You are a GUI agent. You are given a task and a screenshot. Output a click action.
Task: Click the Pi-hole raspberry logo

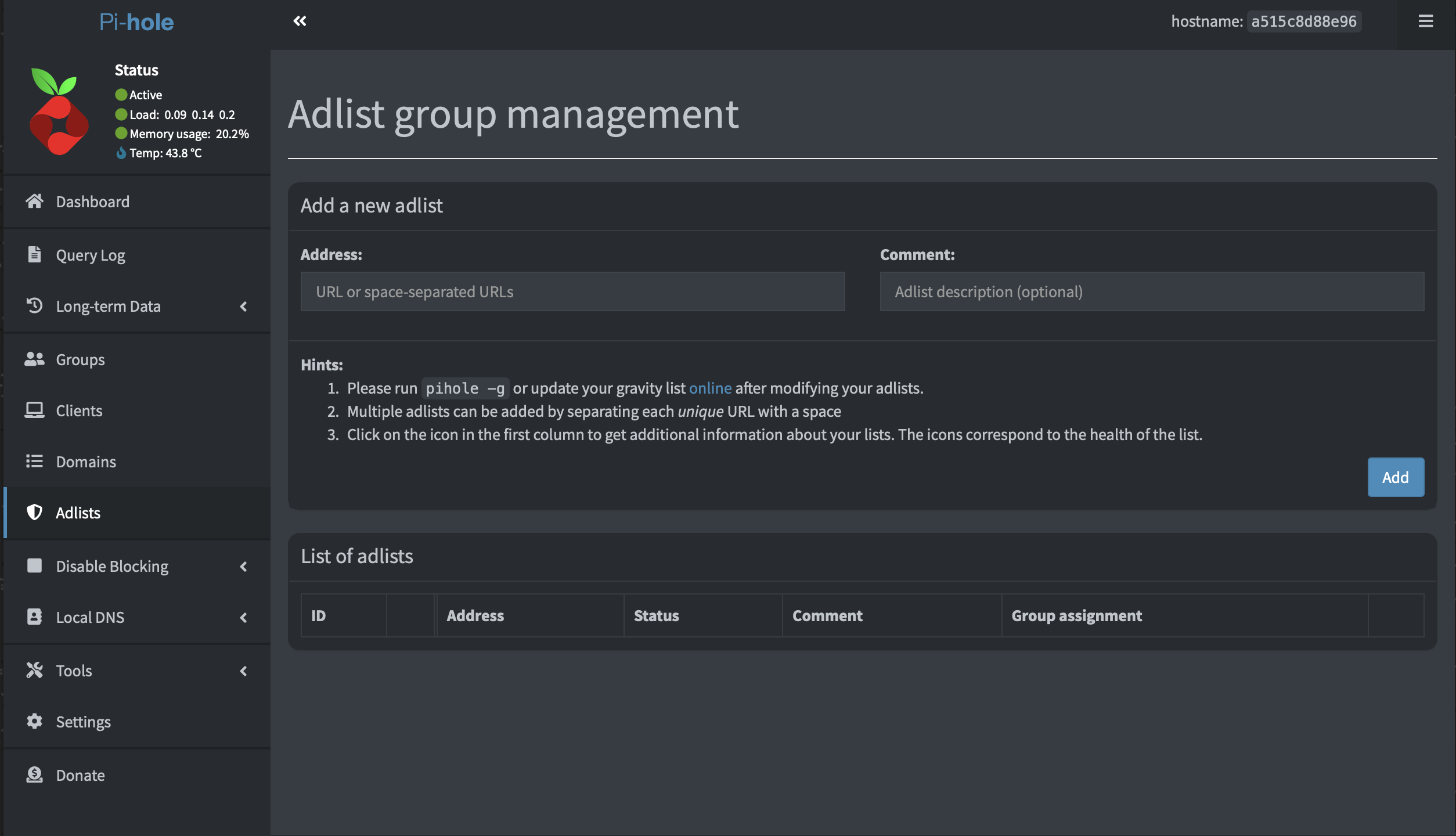pyautogui.click(x=59, y=111)
